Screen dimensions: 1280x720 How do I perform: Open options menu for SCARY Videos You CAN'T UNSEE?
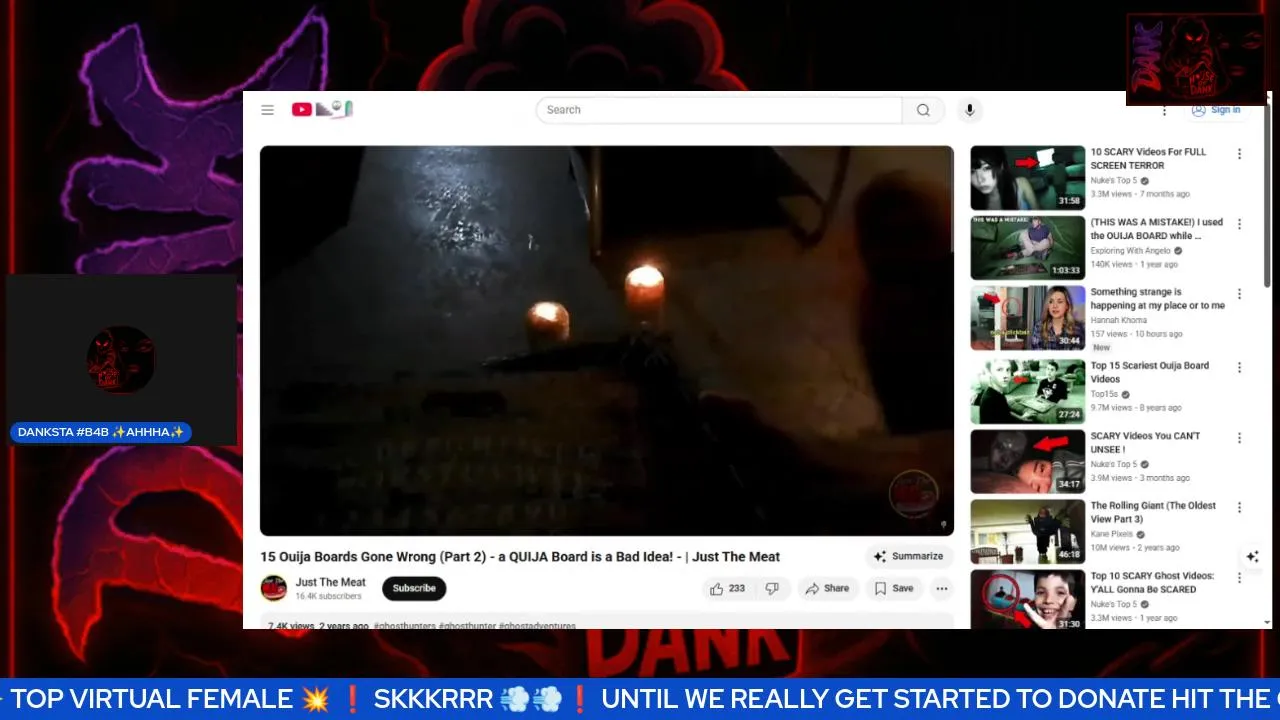(x=1239, y=438)
